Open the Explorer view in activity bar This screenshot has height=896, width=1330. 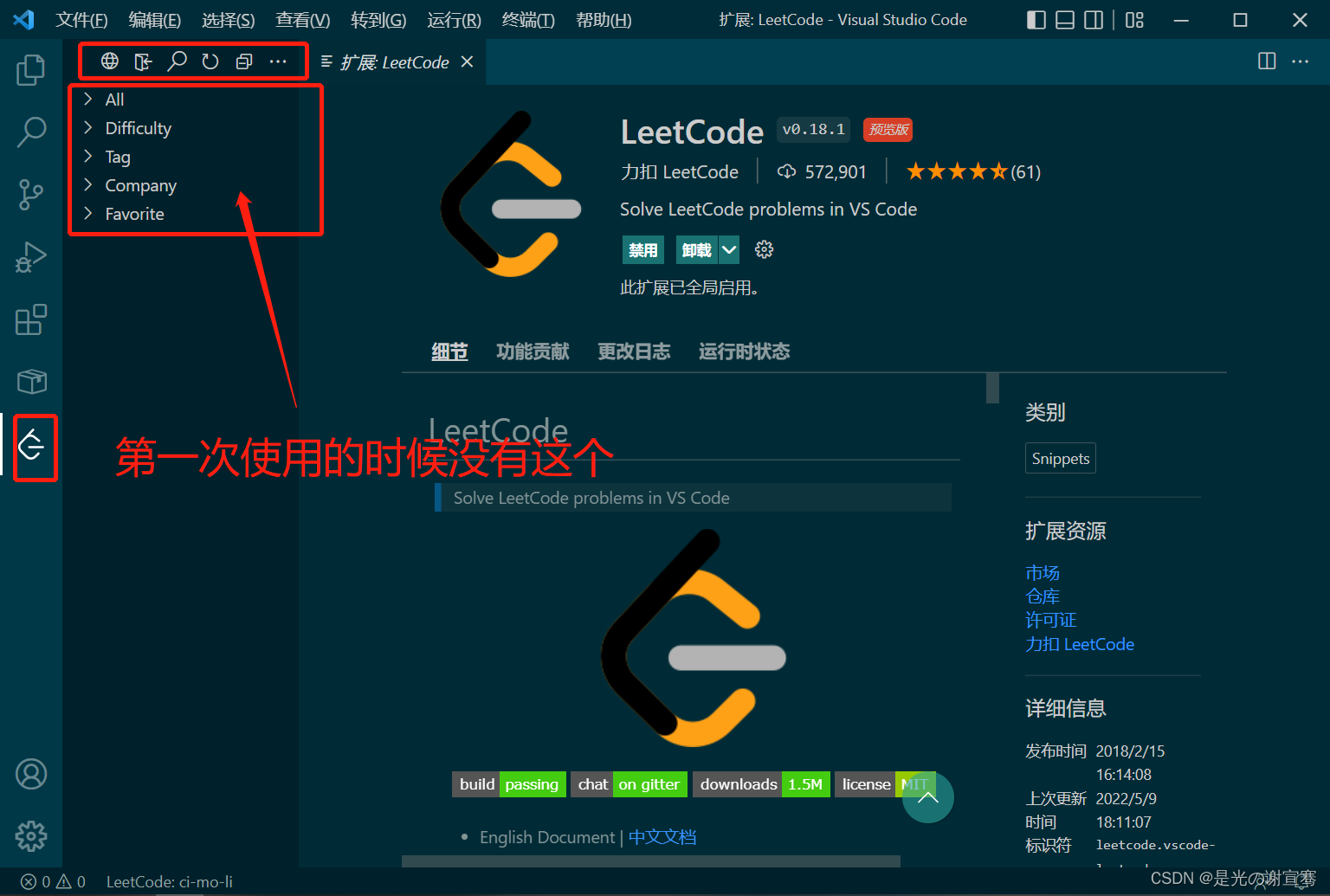pos(31,70)
